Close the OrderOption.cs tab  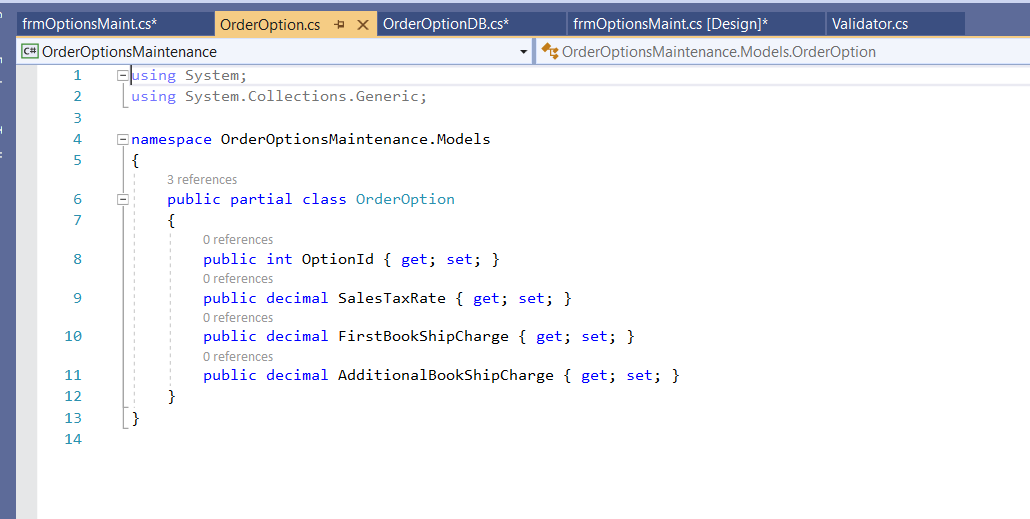click(x=363, y=25)
